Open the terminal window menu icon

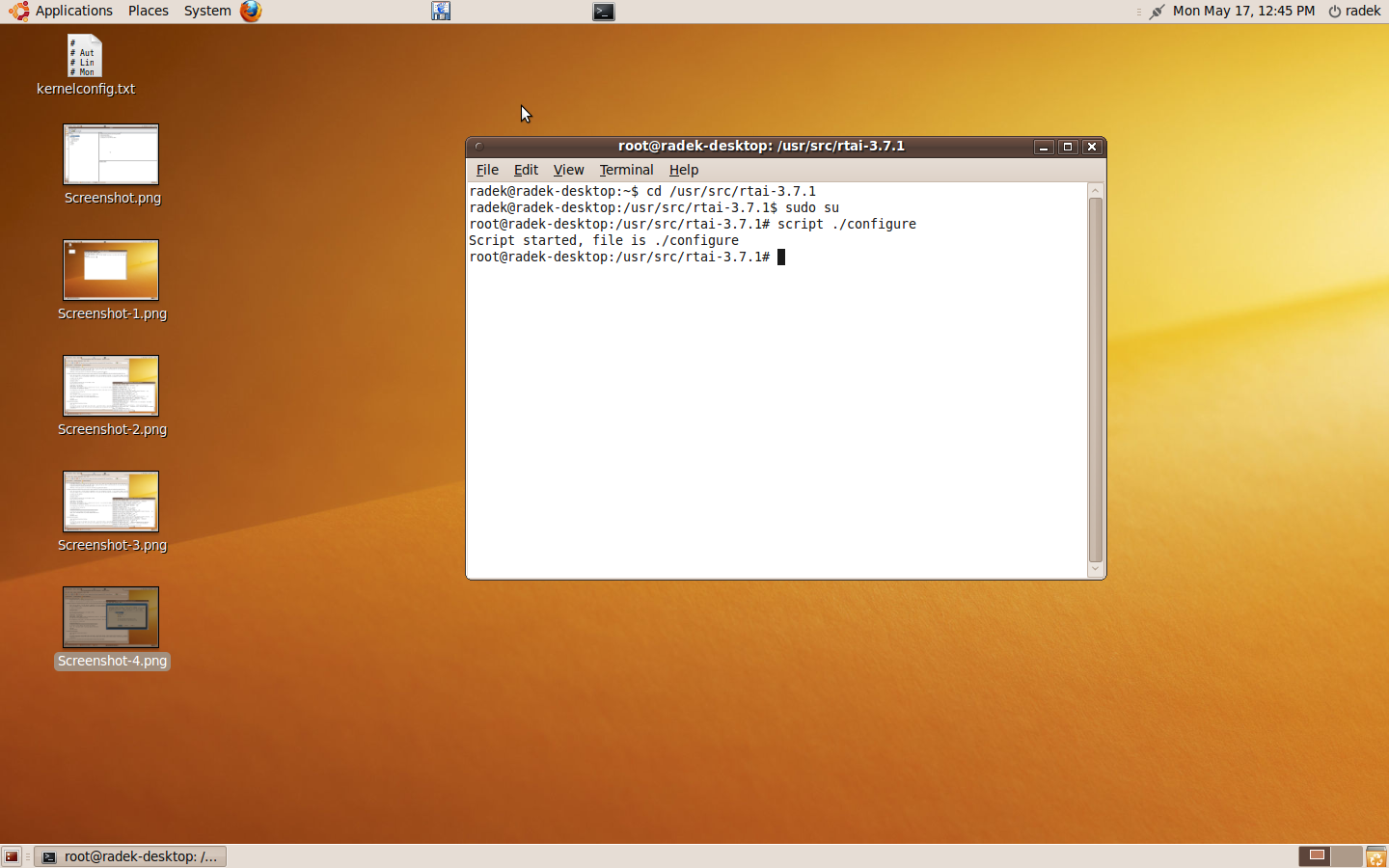pyautogui.click(x=478, y=147)
